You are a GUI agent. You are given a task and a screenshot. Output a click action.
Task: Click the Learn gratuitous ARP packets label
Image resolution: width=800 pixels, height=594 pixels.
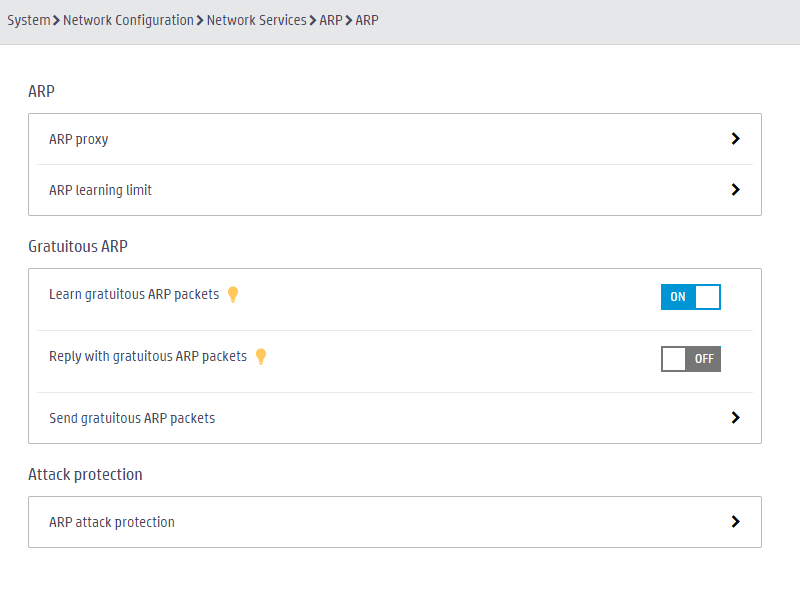(x=134, y=294)
